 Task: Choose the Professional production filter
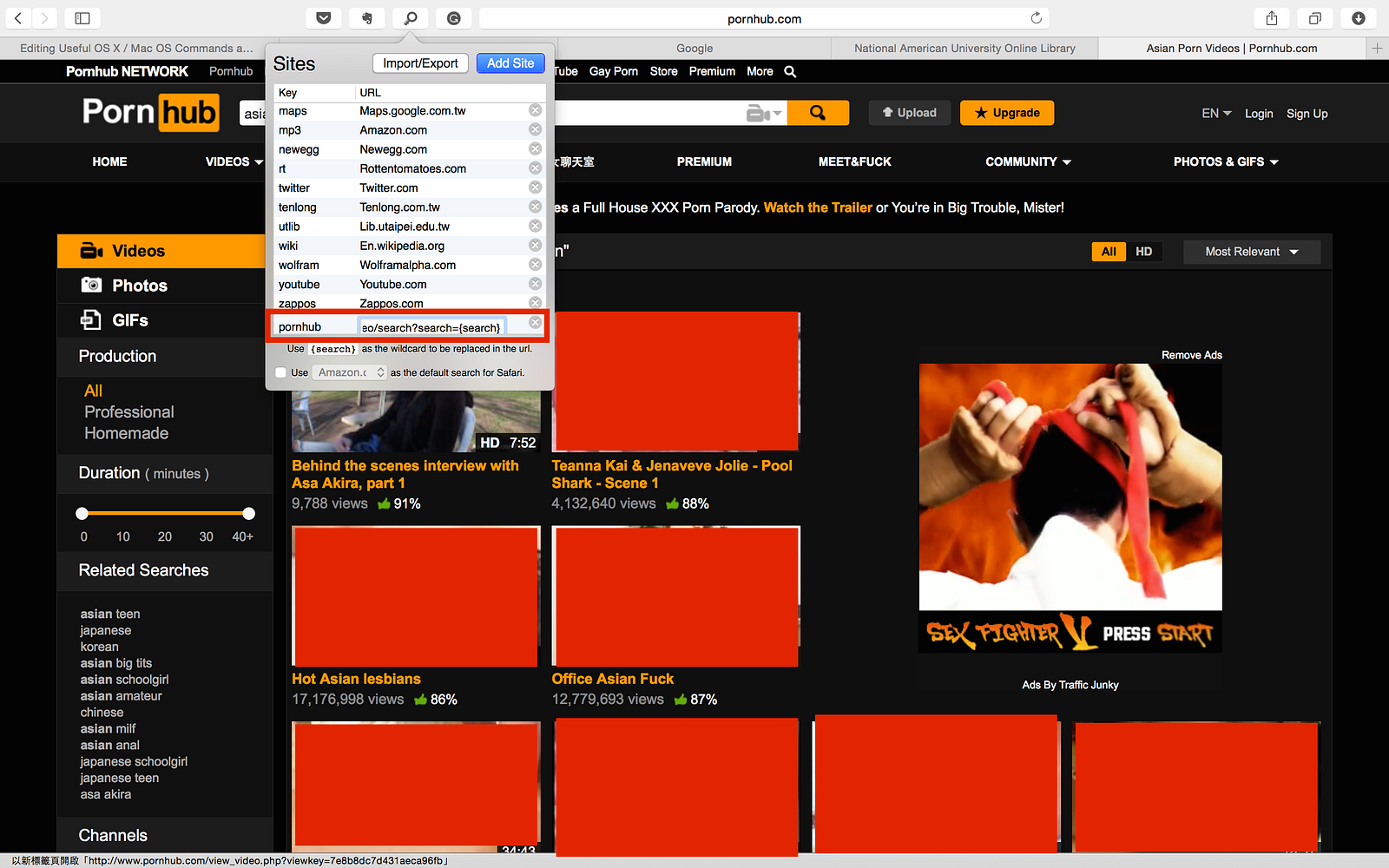point(129,412)
